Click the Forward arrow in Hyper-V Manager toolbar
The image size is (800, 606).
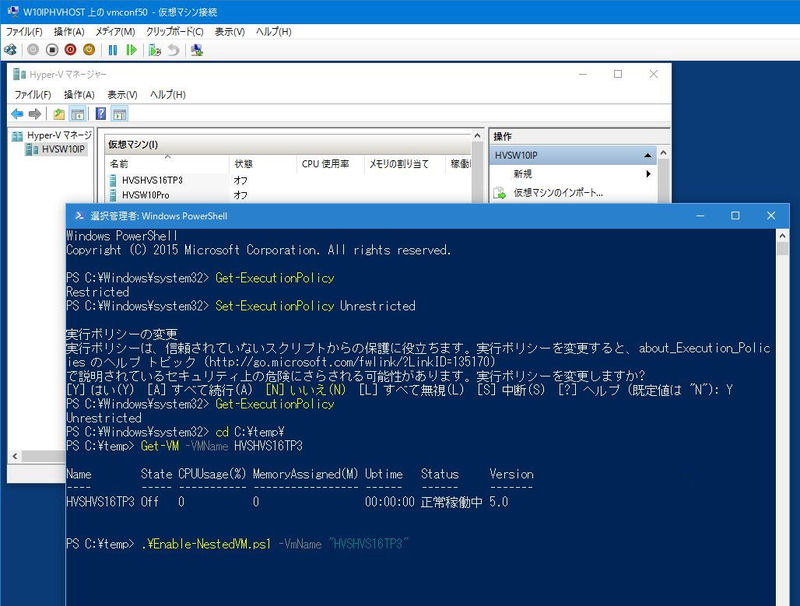[35, 114]
